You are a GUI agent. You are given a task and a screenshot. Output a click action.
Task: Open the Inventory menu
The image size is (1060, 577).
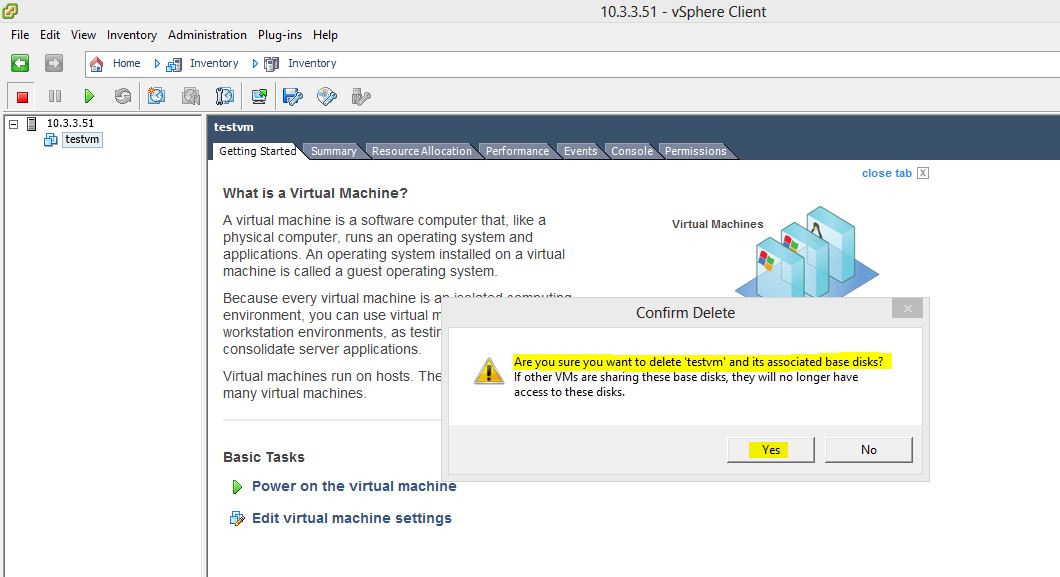click(132, 34)
